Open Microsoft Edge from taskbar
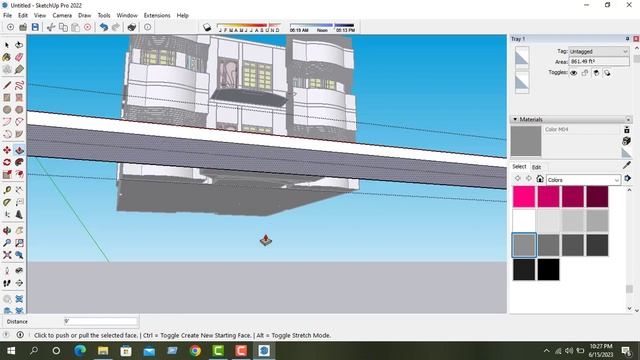640x360 pixels. coord(80,351)
